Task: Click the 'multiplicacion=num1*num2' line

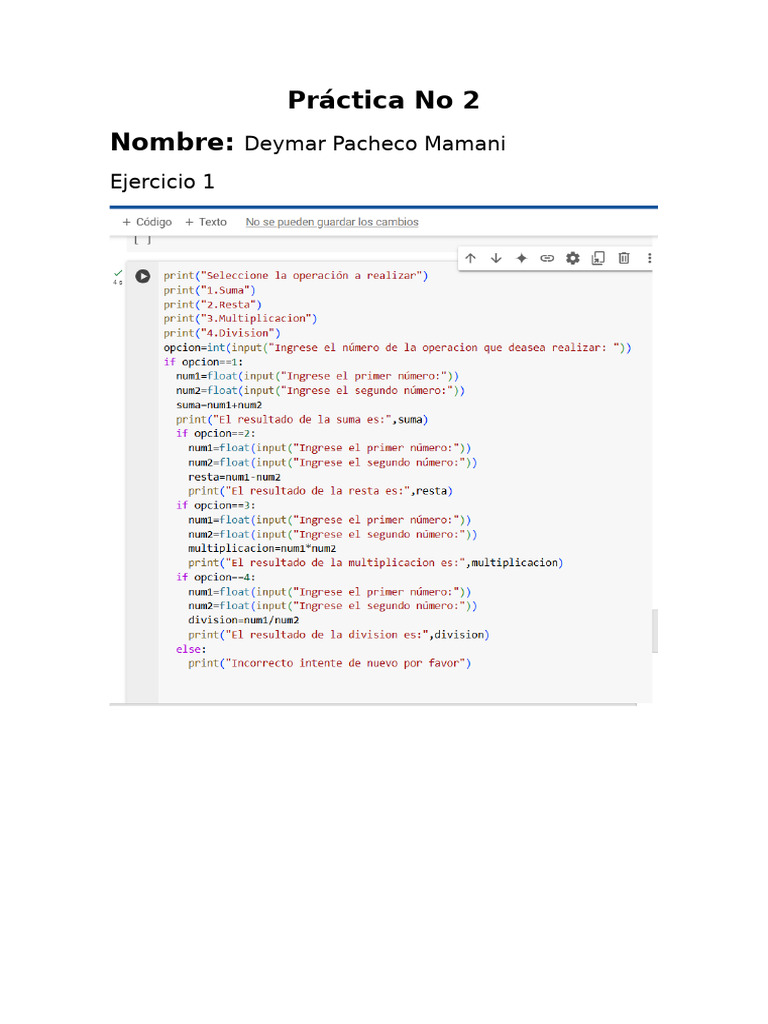Action: pyautogui.click(x=262, y=549)
